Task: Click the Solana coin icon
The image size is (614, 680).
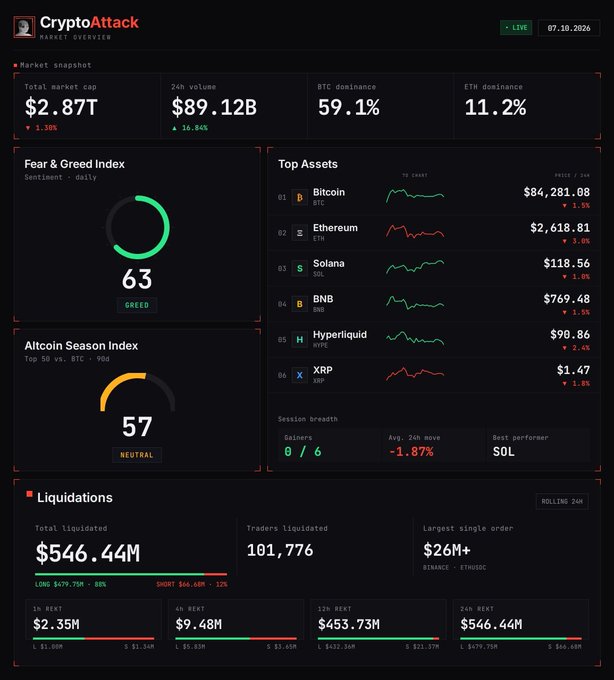Action: (300, 268)
